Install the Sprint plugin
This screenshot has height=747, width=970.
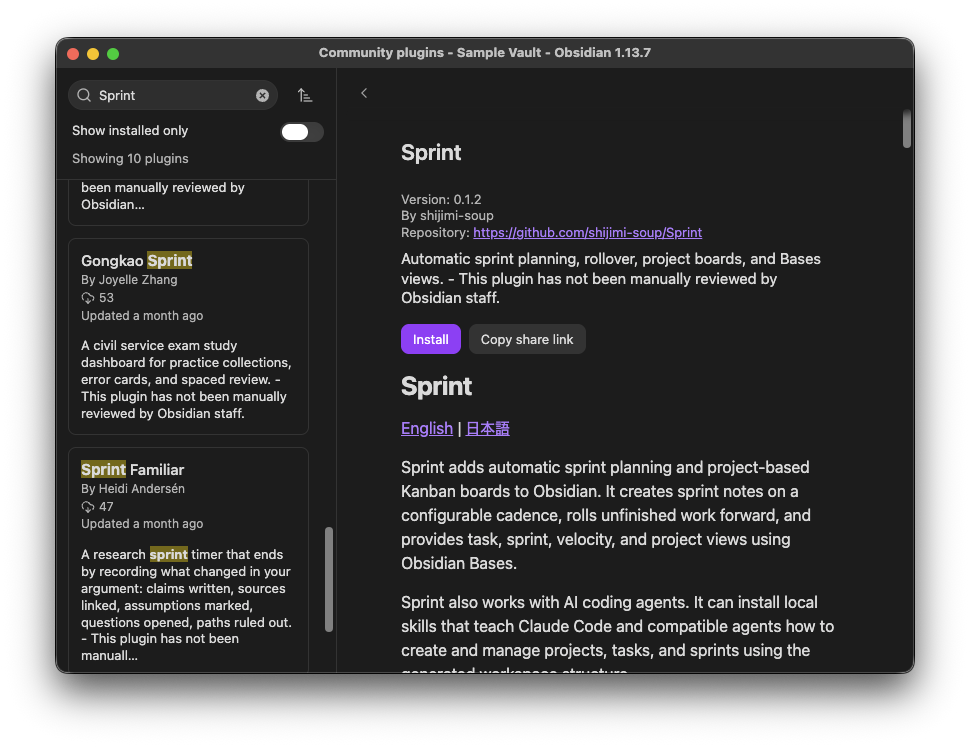coord(431,339)
